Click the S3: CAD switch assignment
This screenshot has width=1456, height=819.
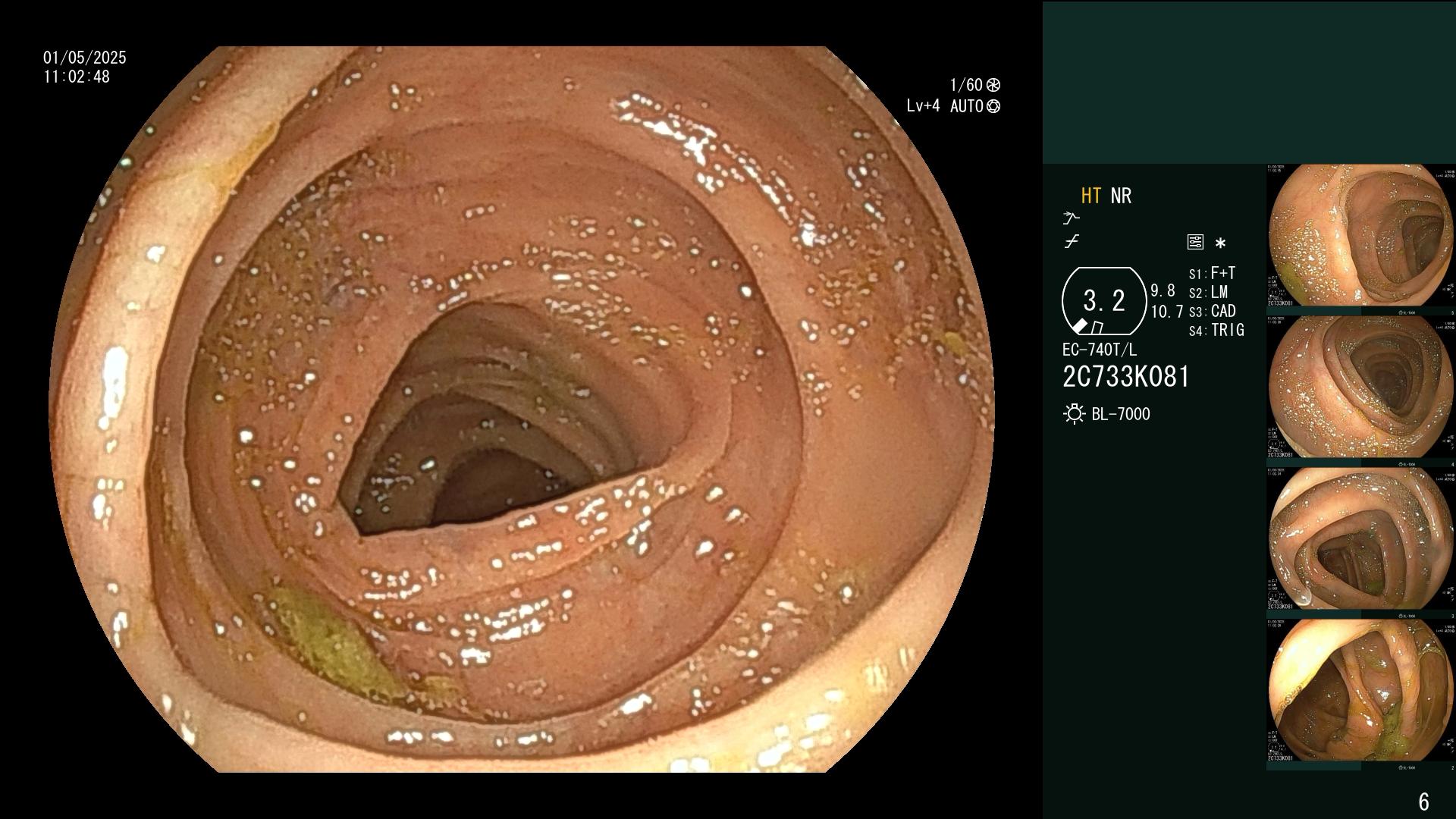1212,311
